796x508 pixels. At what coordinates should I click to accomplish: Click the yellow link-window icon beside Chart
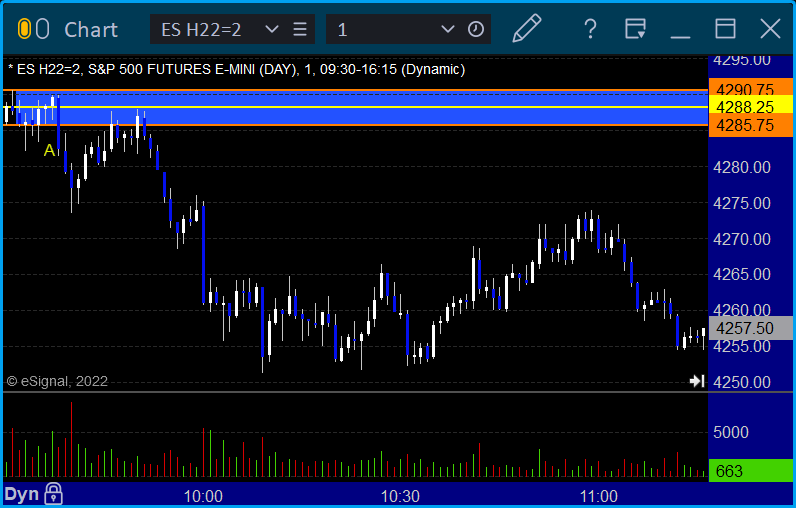click(x=24, y=29)
